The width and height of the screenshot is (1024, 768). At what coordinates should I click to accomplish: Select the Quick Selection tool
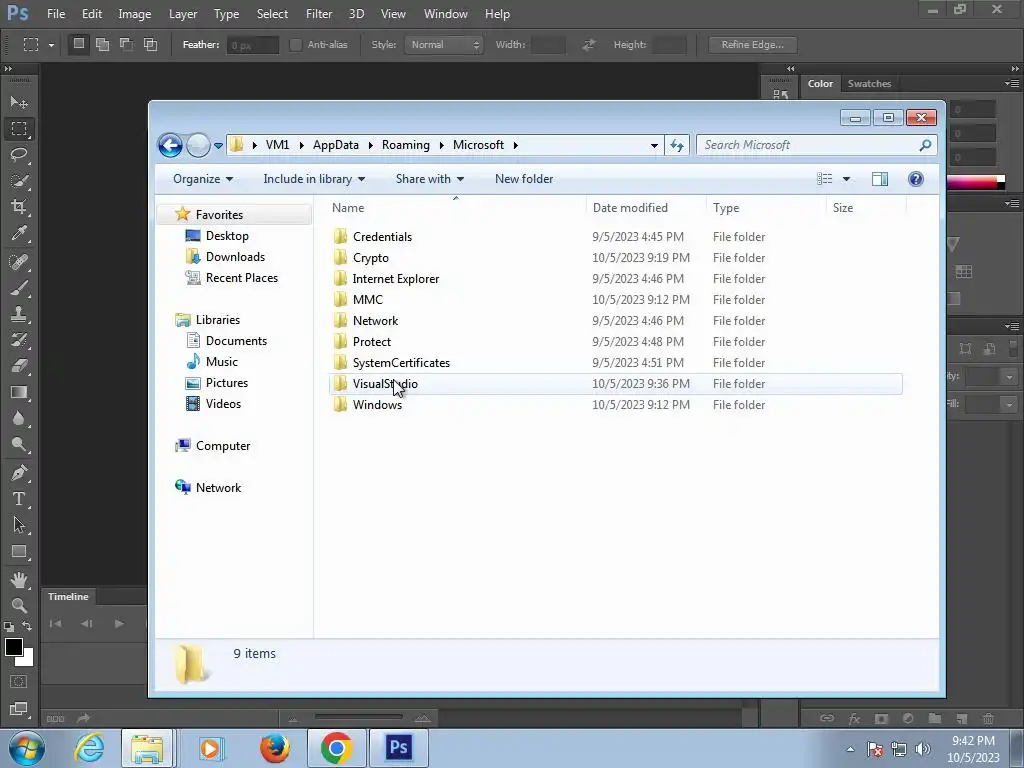[19, 181]
